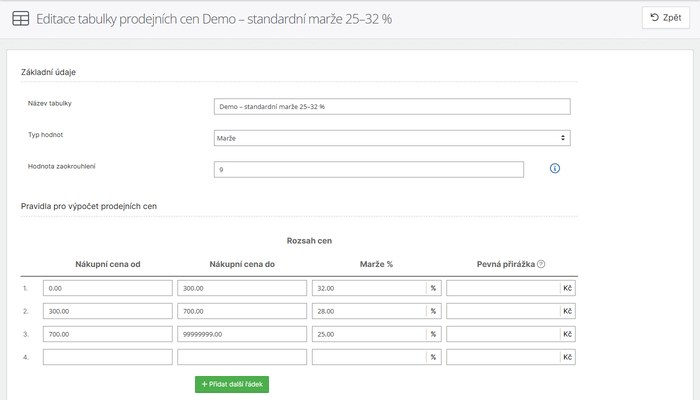Focus row 1 Pevná přirážka Kč field
The width and height of the screenshot is (700, 400).
503,288
